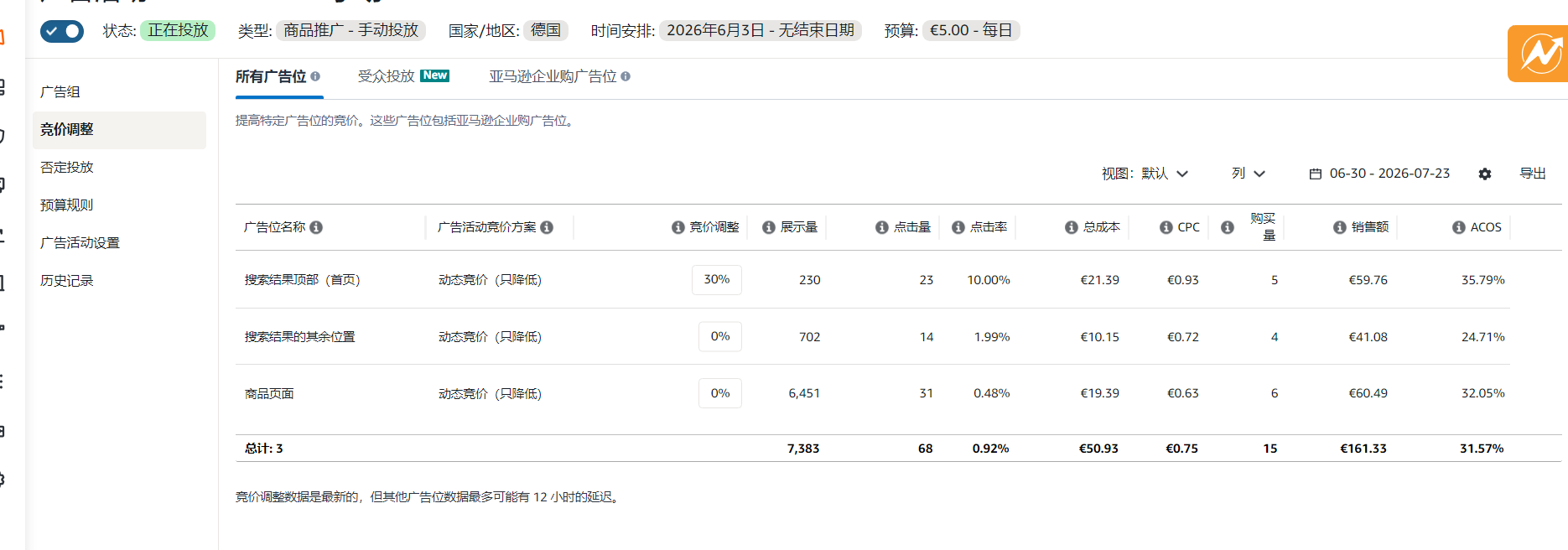Click schedule 2026年6月3日 - 无结束日期
The height and width of the screenshot is (550, 1568).
(x=761, y=30)
